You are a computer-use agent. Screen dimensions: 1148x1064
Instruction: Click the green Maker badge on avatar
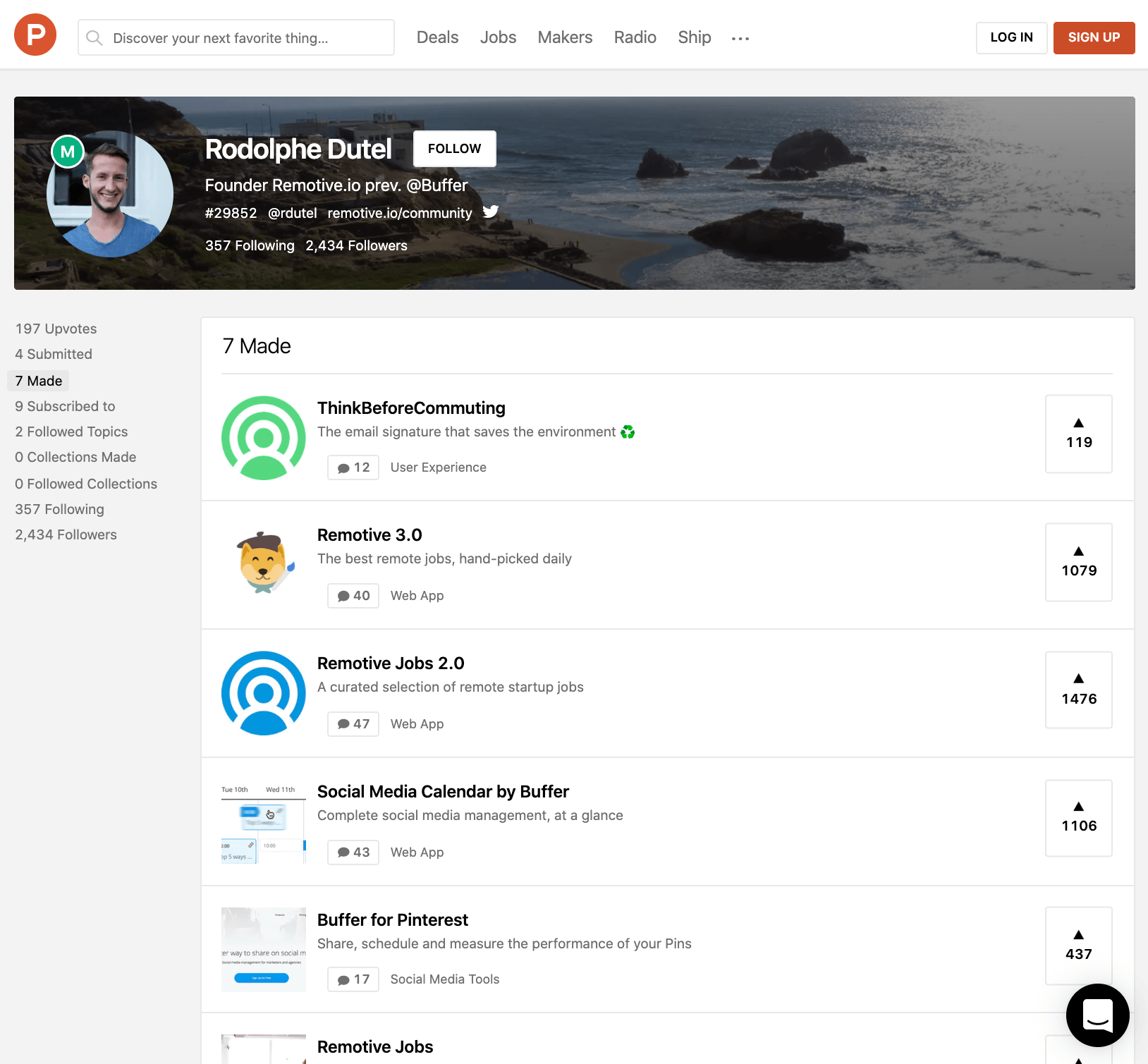68,151
